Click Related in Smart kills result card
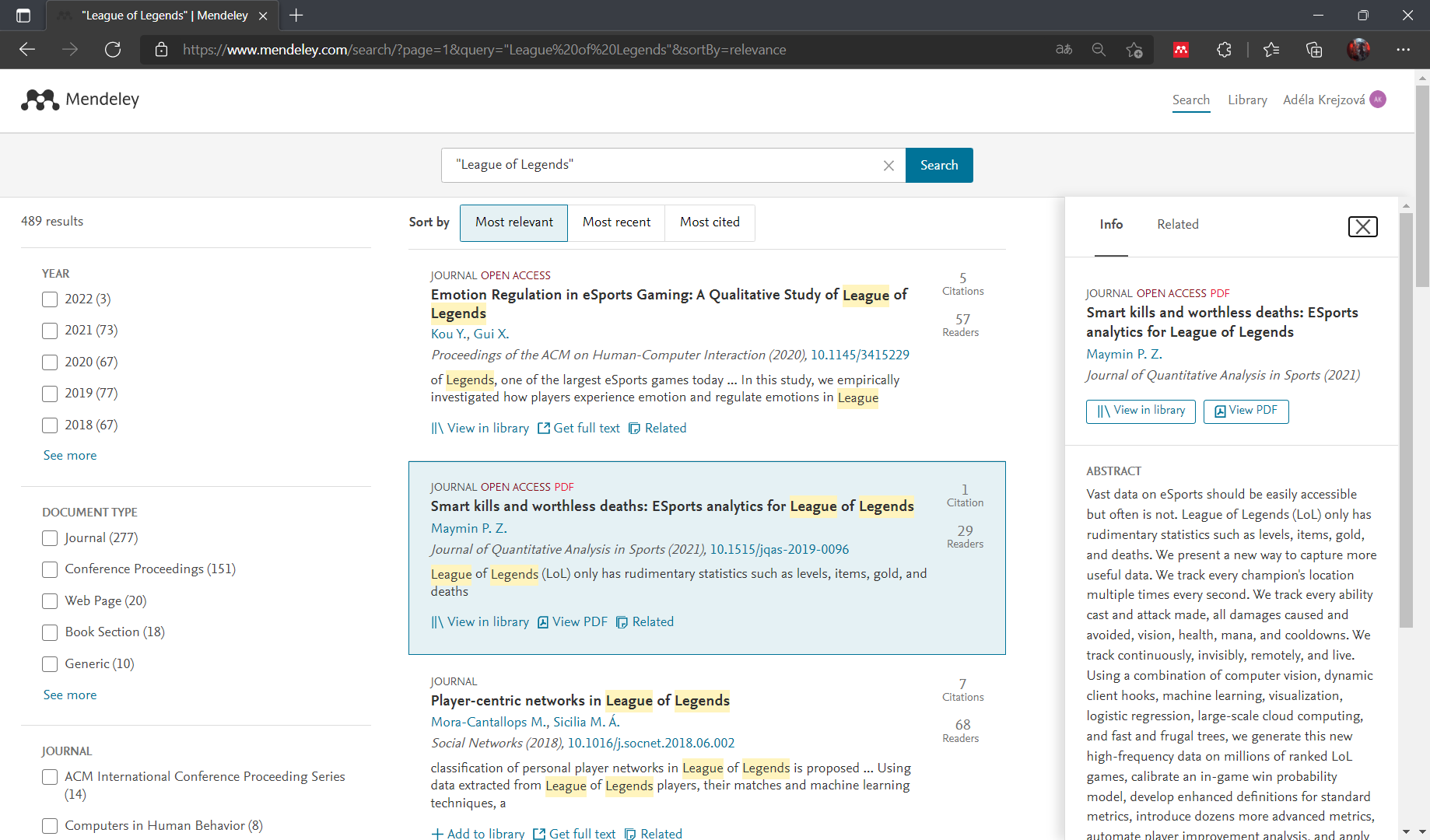 645,621
